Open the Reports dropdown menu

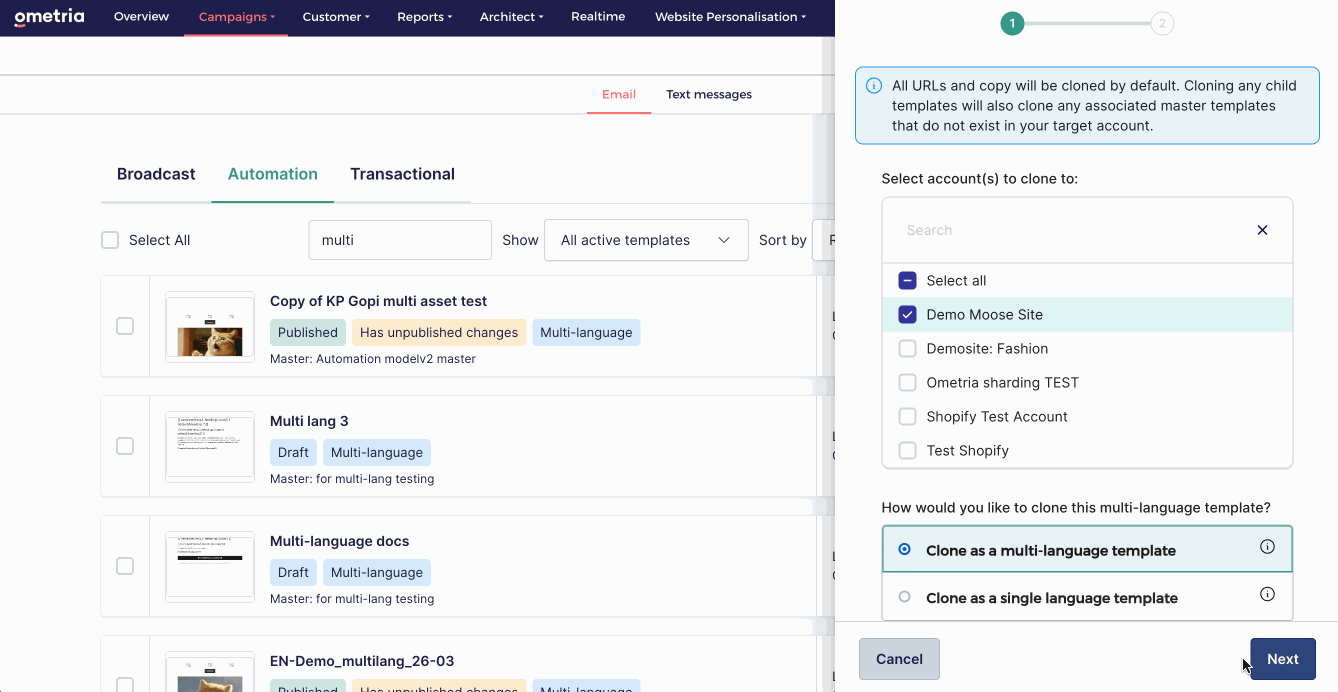[424, 17]
